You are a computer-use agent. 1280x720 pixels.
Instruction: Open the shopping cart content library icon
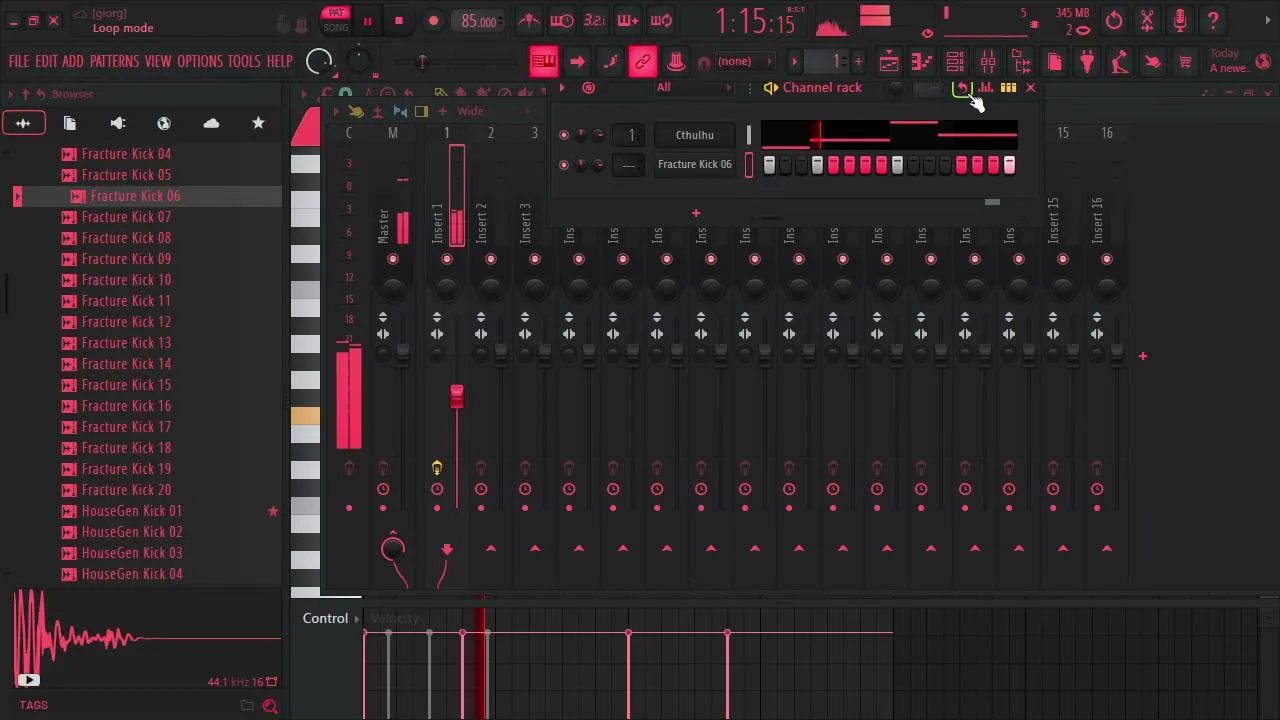point(1185,61)
